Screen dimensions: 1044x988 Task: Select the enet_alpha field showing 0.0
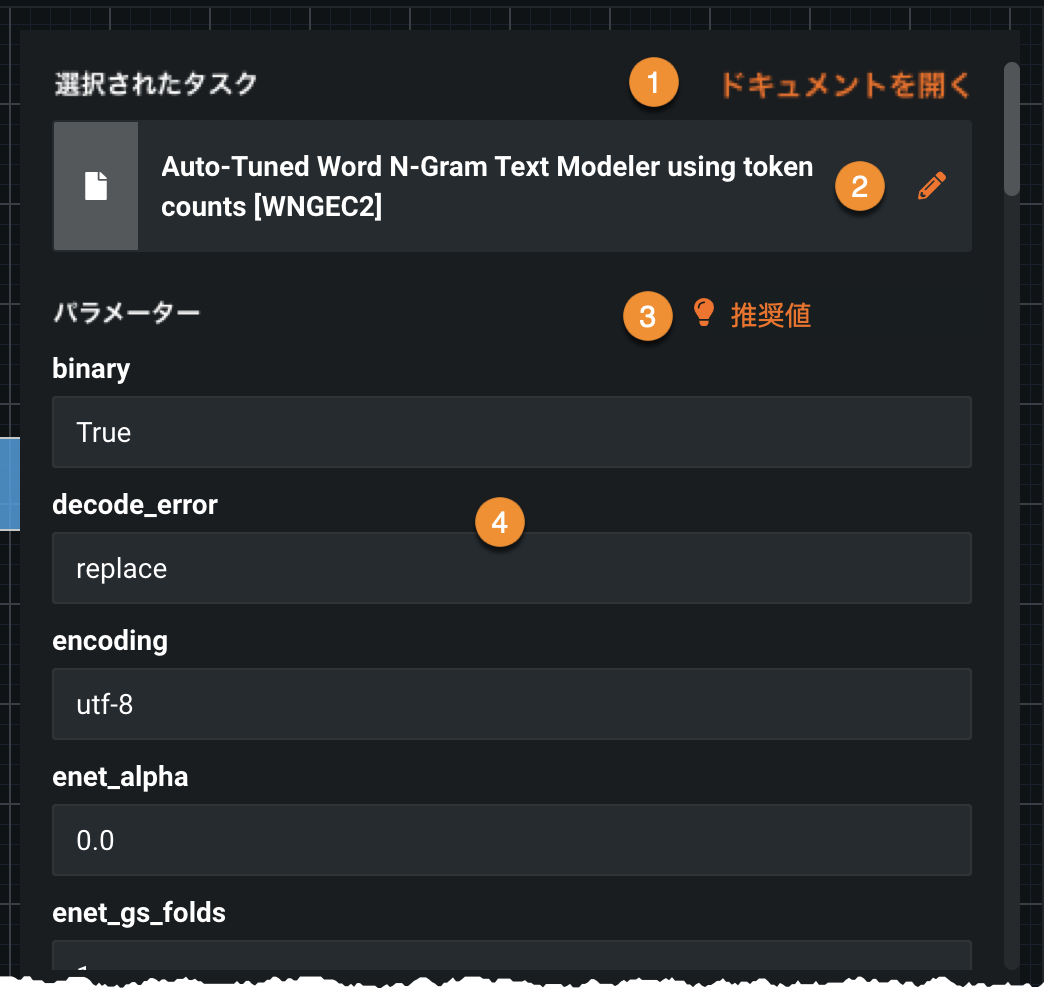pyautogui.click(x=511, y=840)
